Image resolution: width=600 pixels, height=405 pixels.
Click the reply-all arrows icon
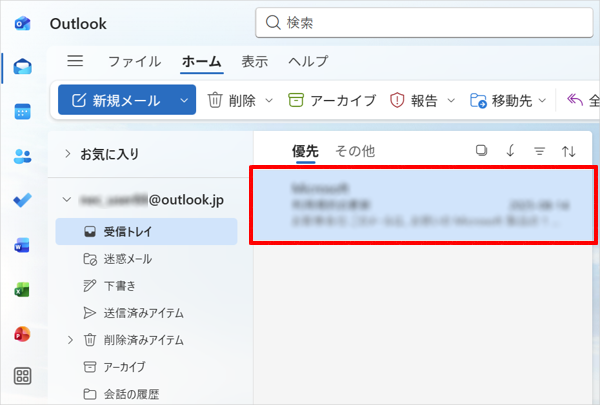tap(575, 100)
